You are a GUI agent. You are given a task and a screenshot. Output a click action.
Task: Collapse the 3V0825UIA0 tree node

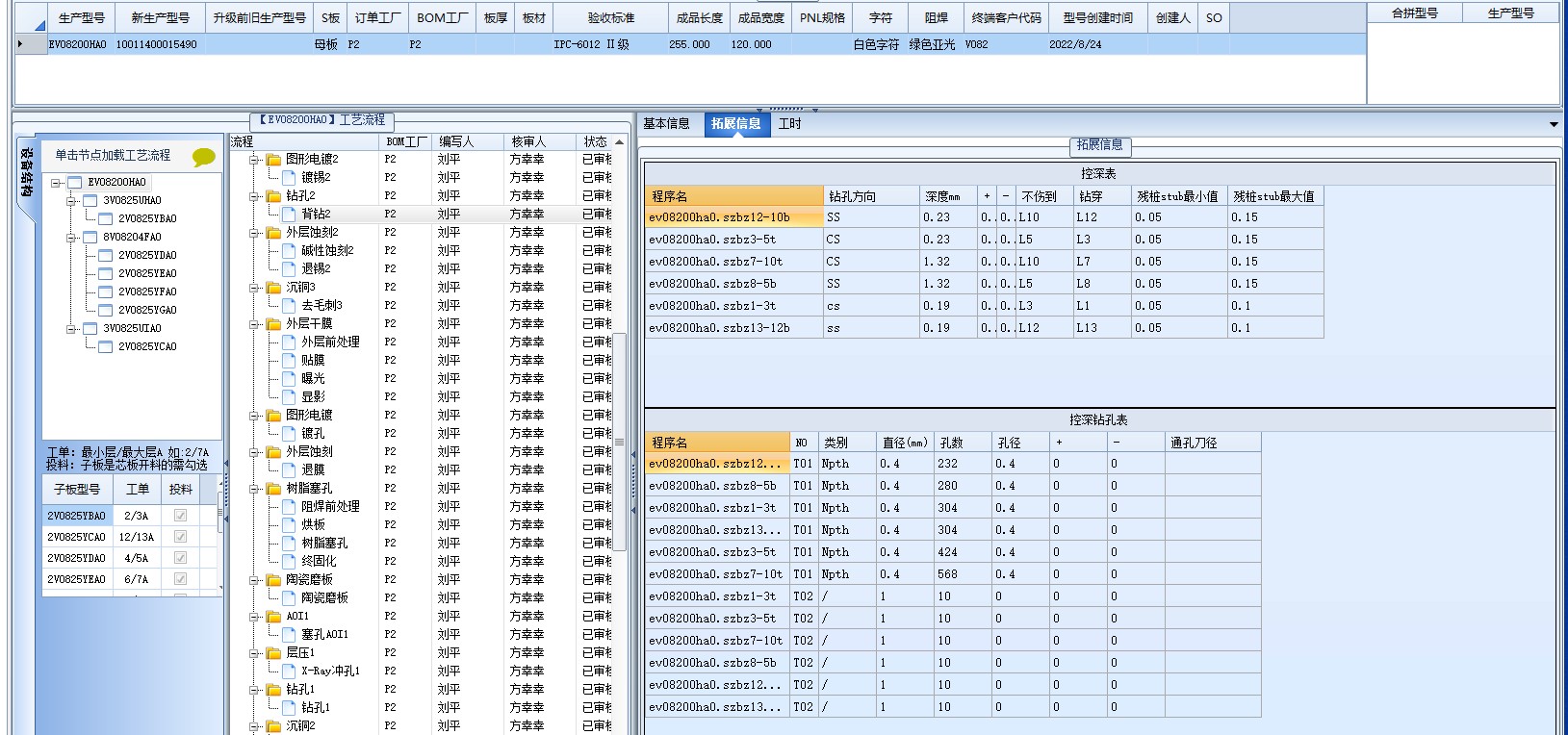click(x=72, y=328)
